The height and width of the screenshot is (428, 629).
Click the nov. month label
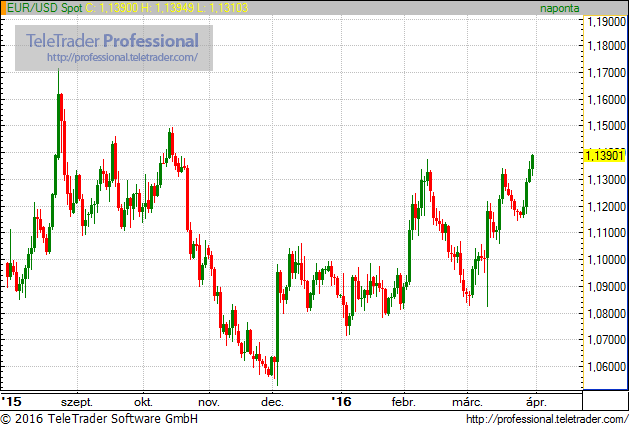[x=209, y=402]
